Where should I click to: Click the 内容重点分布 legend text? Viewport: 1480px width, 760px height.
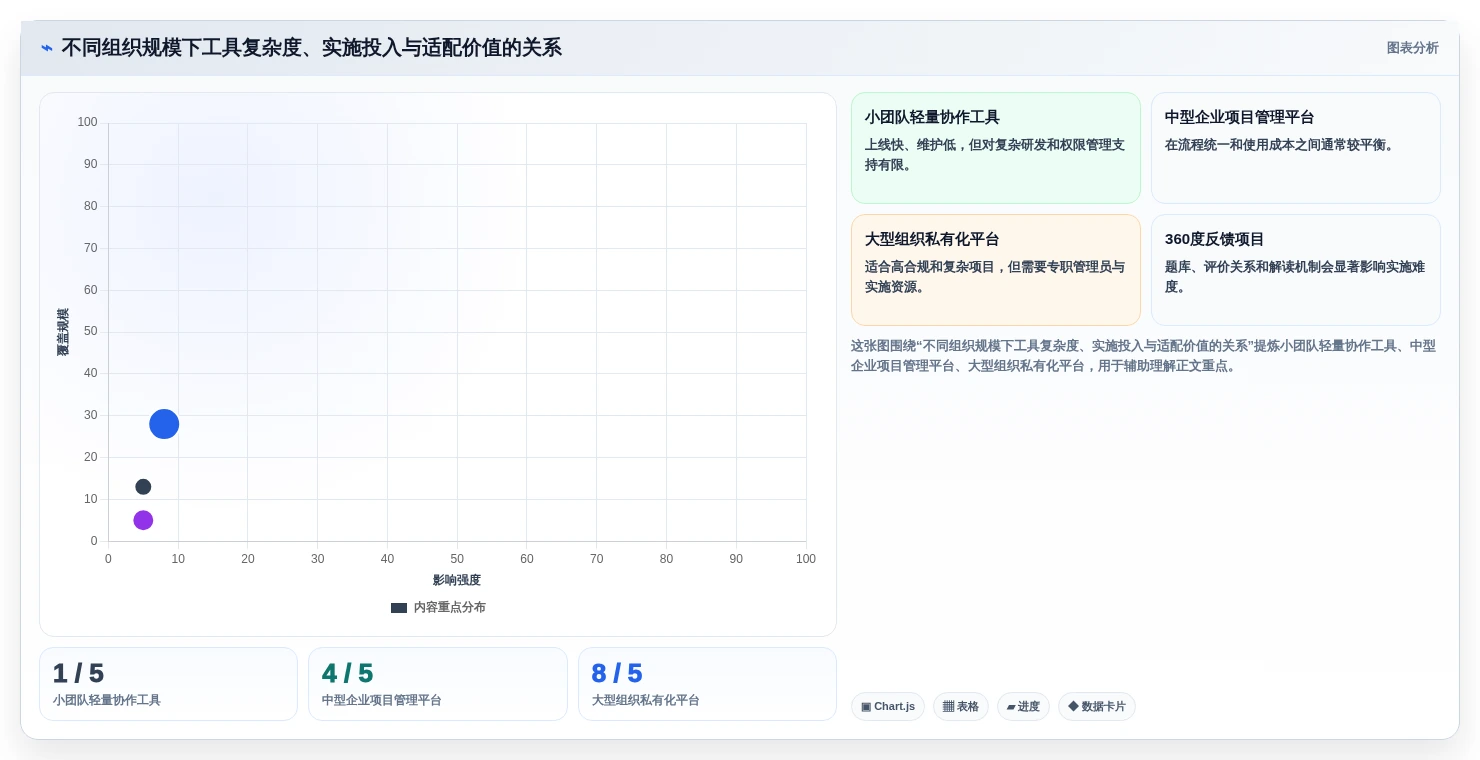pos(450,607)
